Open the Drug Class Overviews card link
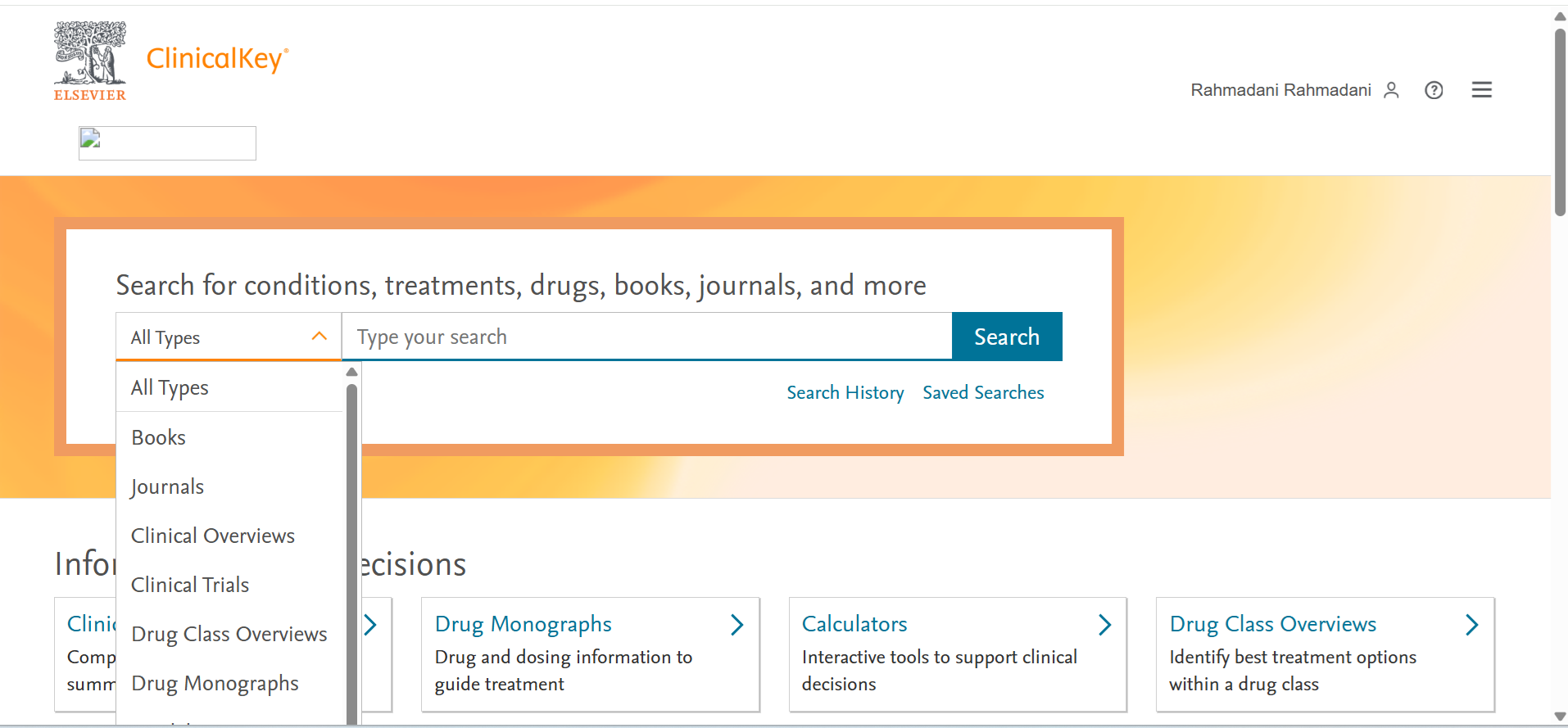The width and height of the screenshot is (1568, 728). pyautogui.click(x=1273, y=624)
